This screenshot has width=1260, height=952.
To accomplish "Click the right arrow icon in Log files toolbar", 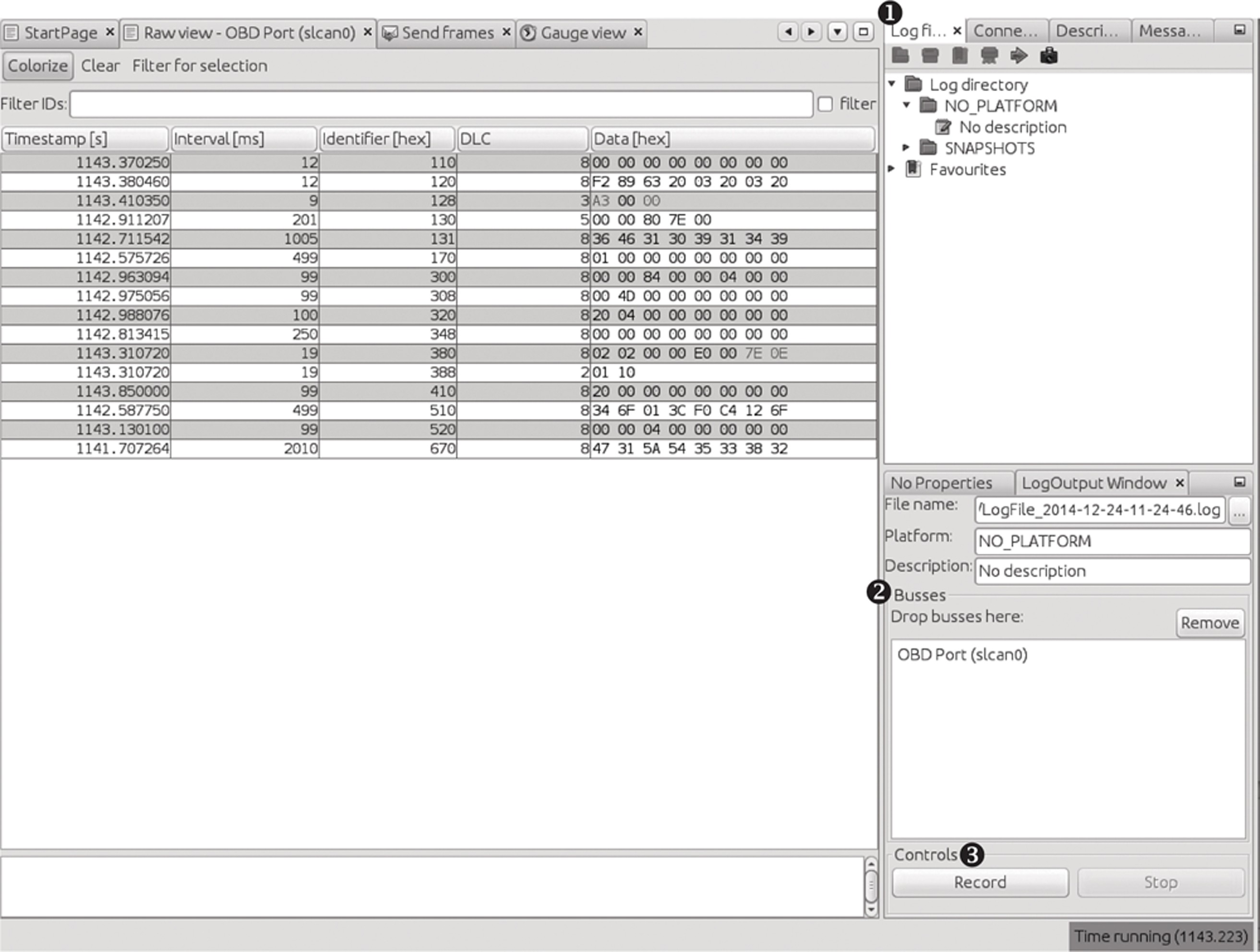I will 1019,56.
